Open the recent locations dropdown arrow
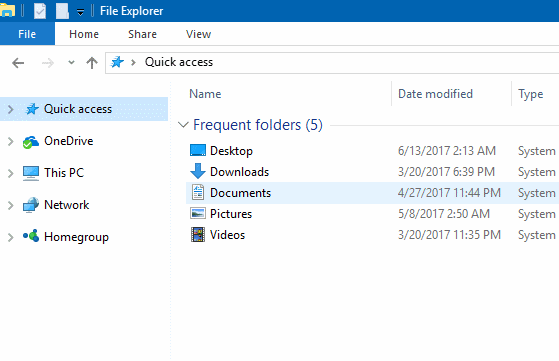 (x=71, y=63)
